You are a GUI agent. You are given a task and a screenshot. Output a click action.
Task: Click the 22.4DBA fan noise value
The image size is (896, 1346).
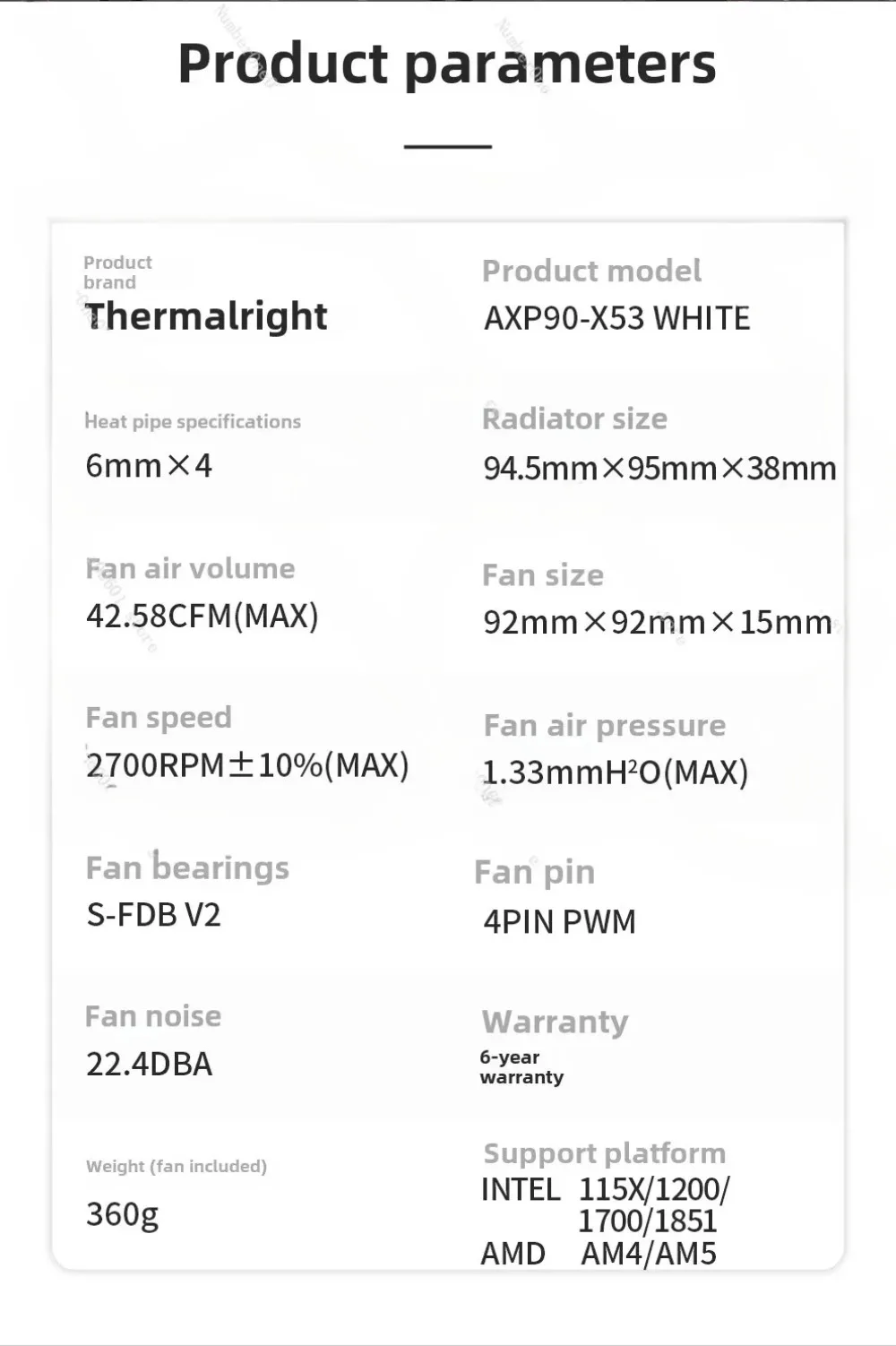(x=150, y=1065)
